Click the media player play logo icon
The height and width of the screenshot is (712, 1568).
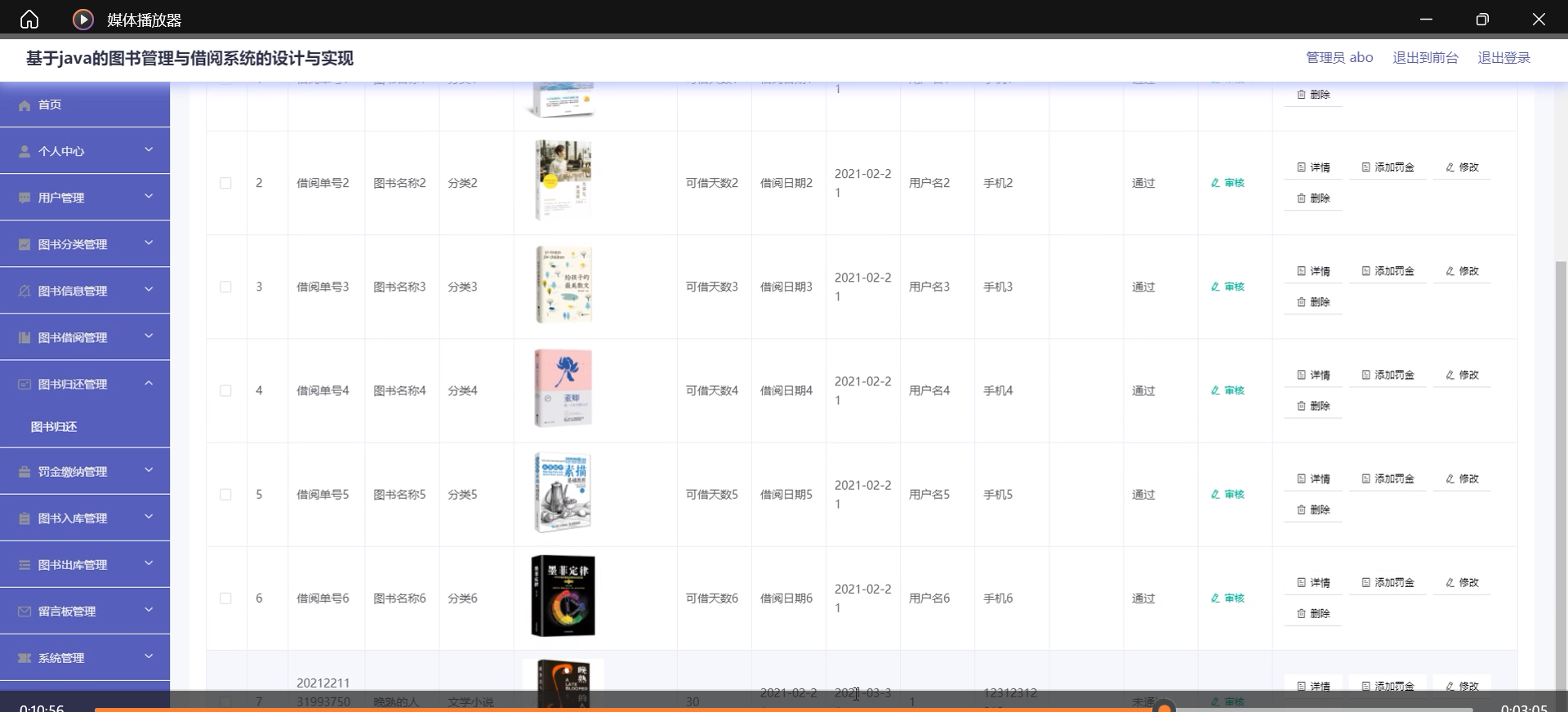click(83, 19)
